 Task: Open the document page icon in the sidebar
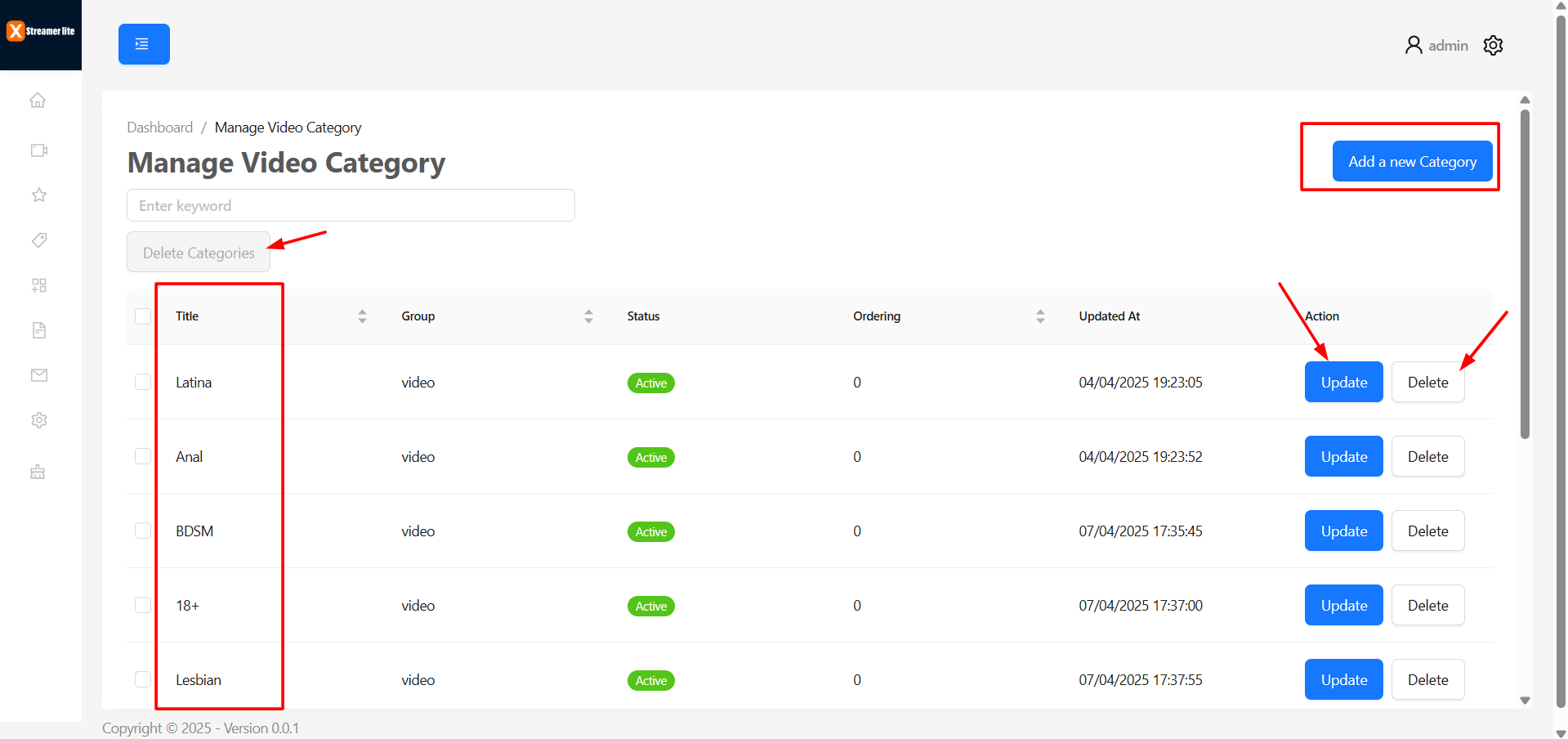click(x=38, y=330)
